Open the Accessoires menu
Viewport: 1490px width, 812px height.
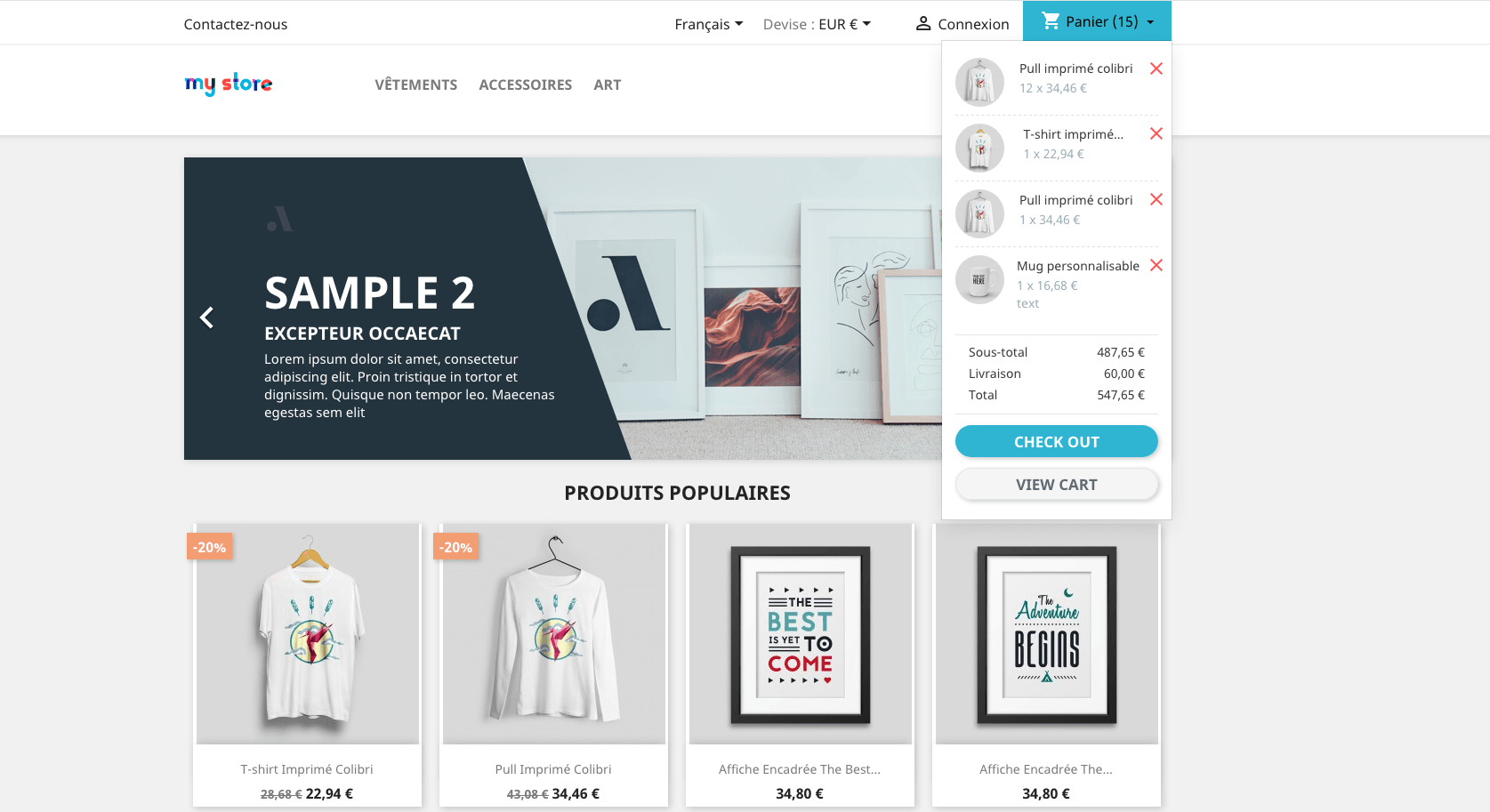click(x=526, y=84)
